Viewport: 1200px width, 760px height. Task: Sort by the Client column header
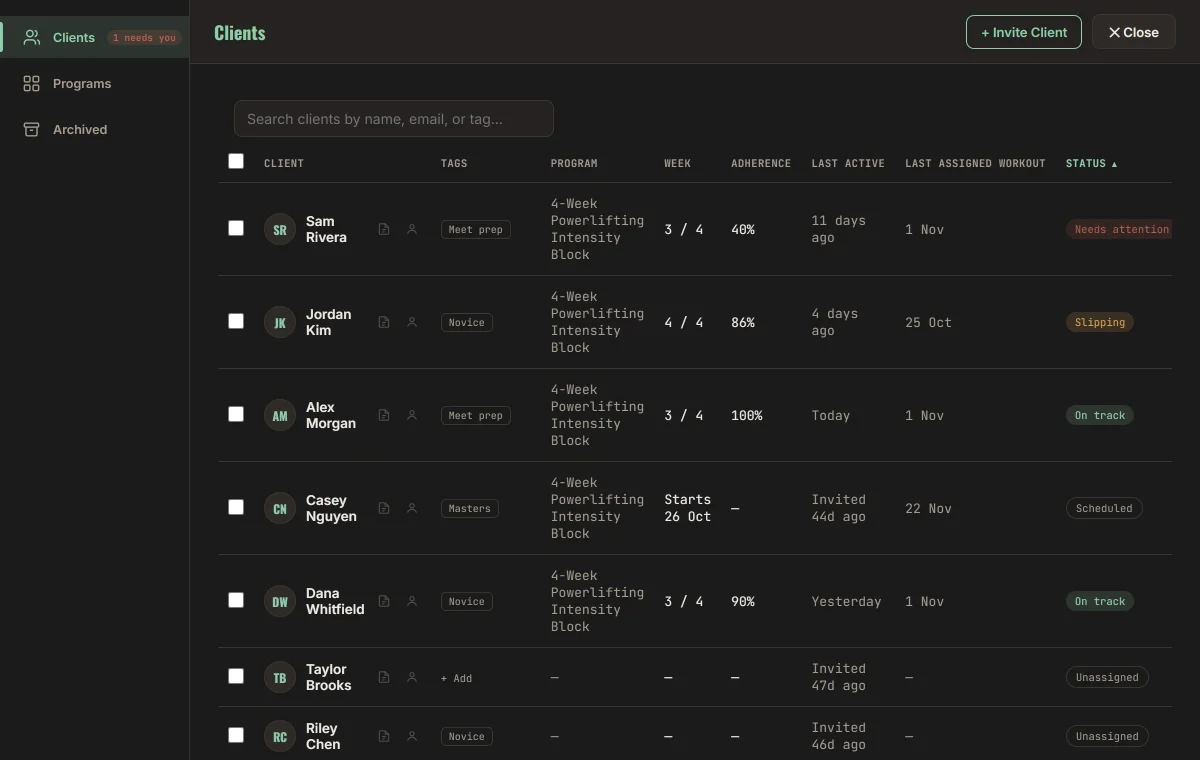(284, 163)
